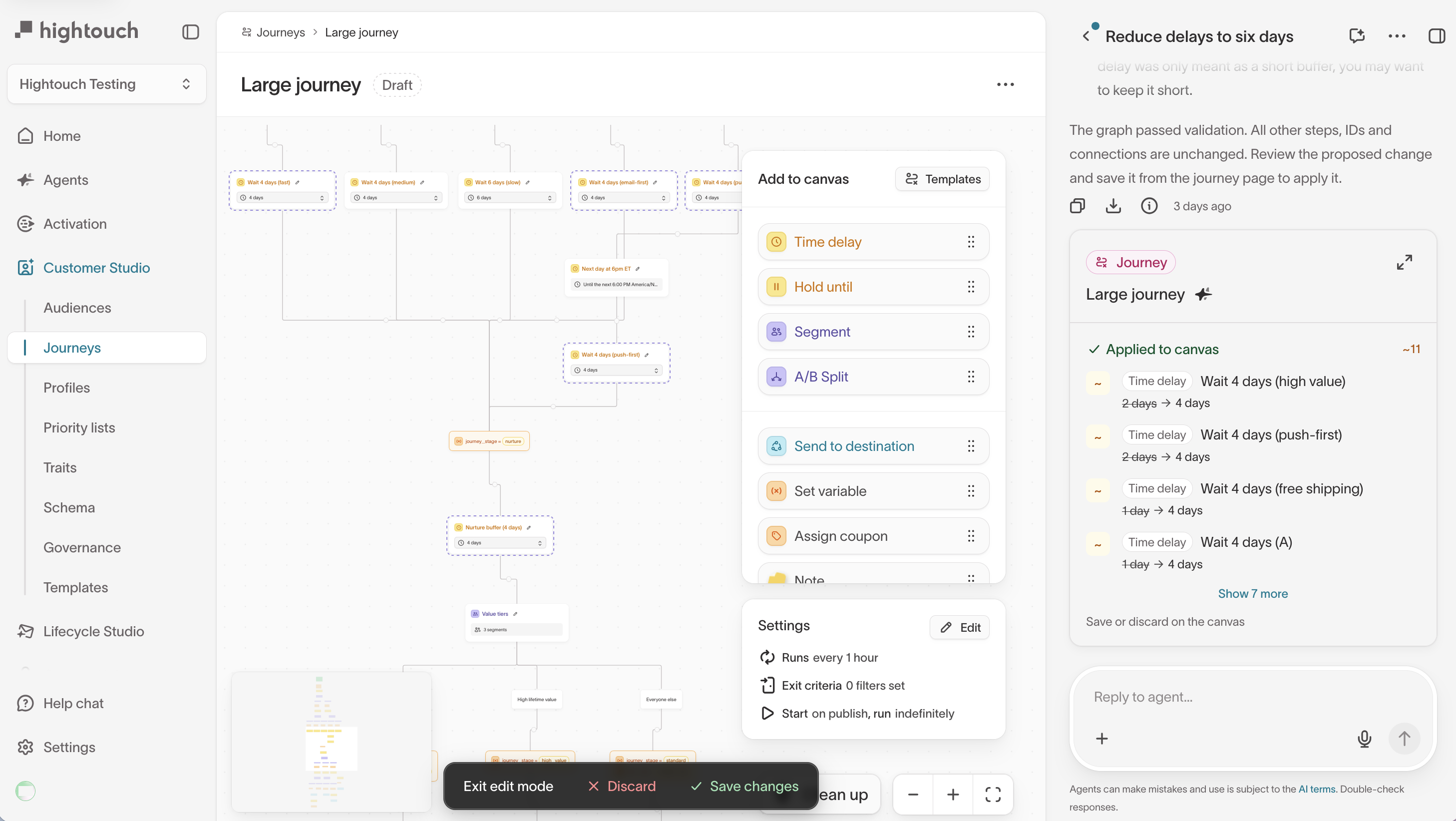Click the microphone icon in reply box
The image size is (1456, 821).
1364,739
